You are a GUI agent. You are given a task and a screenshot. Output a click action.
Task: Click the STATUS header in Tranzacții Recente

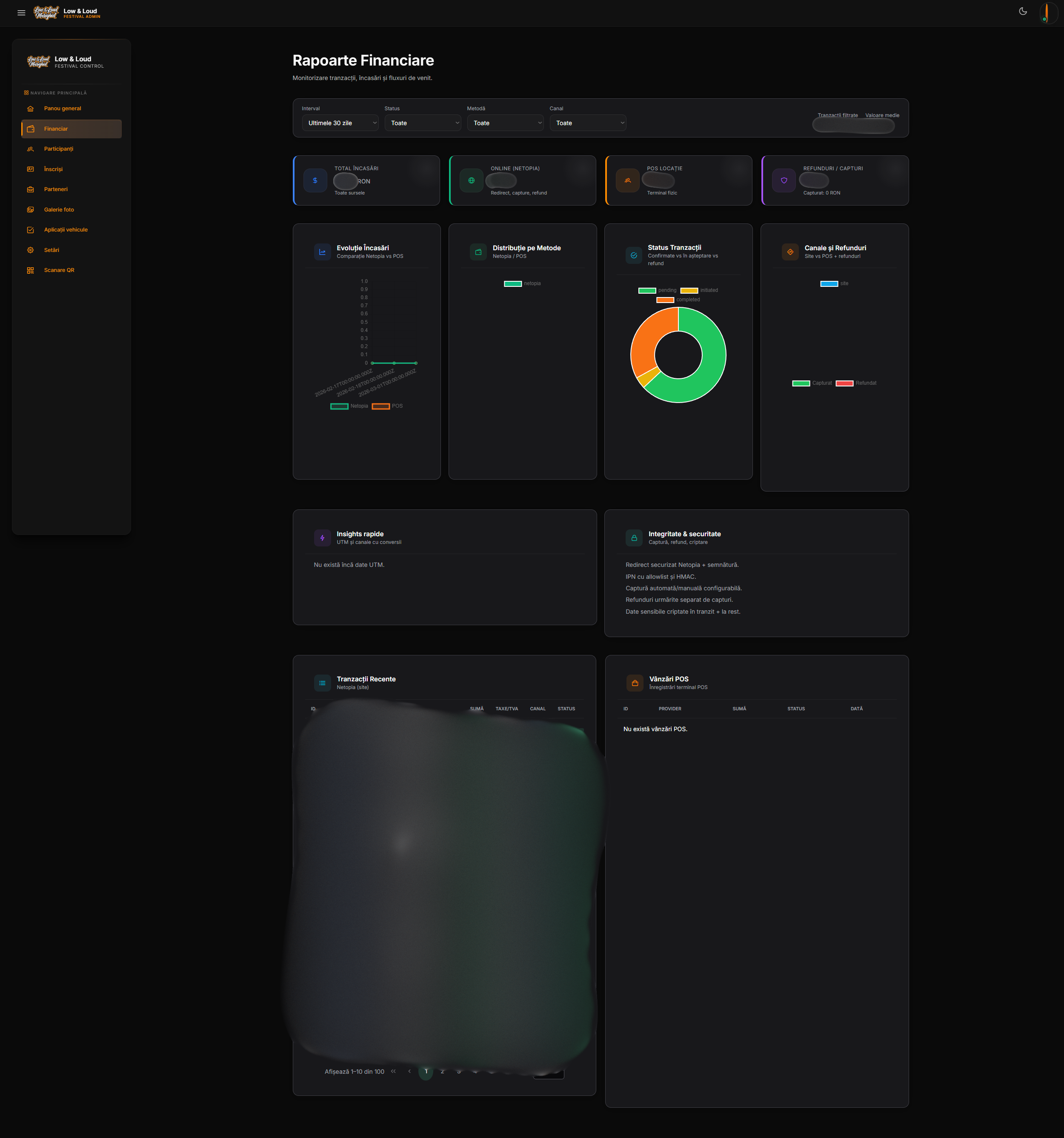click(x=566, y=709)
